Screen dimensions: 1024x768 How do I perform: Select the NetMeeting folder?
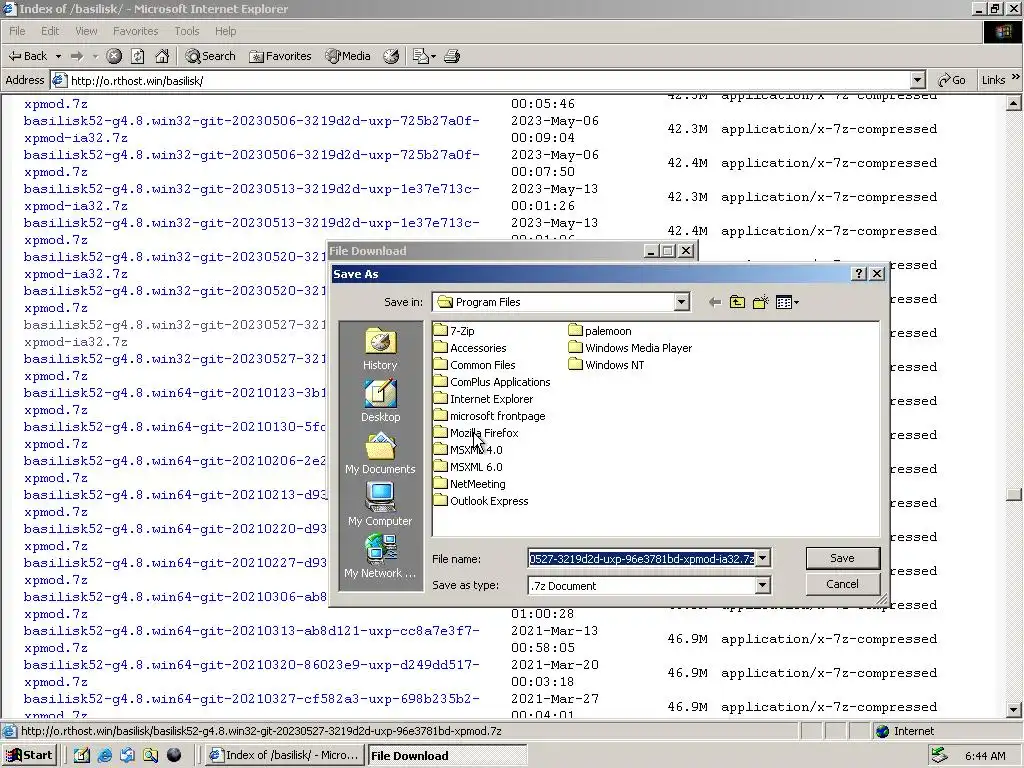pos(470,484)
